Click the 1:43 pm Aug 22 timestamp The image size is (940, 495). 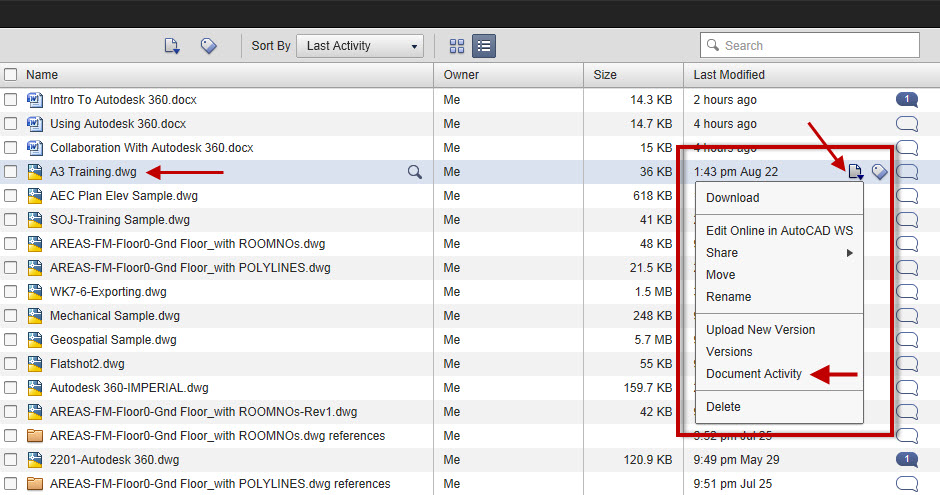click(x=736, y=172)
